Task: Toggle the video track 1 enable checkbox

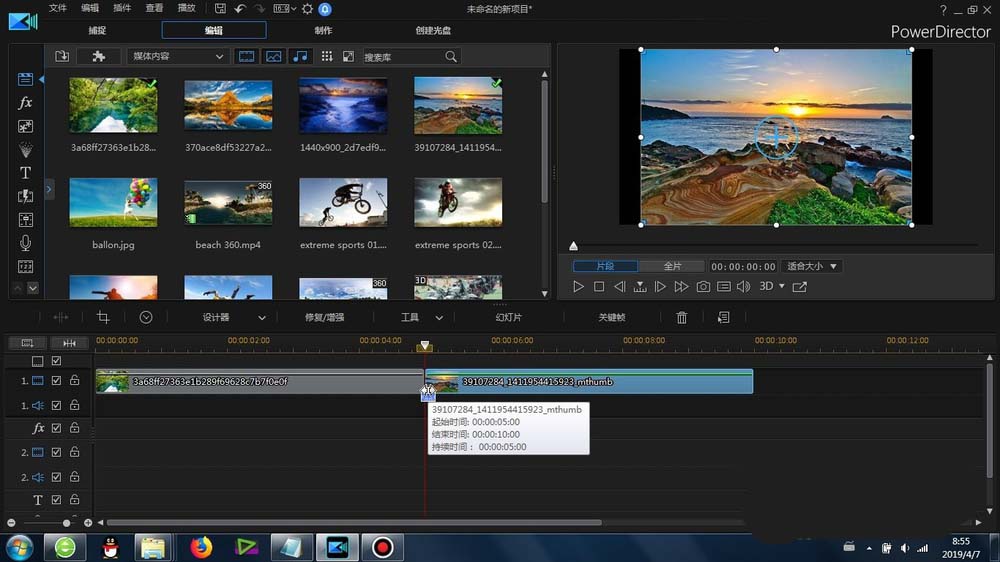Action: [x=57, y=381]
